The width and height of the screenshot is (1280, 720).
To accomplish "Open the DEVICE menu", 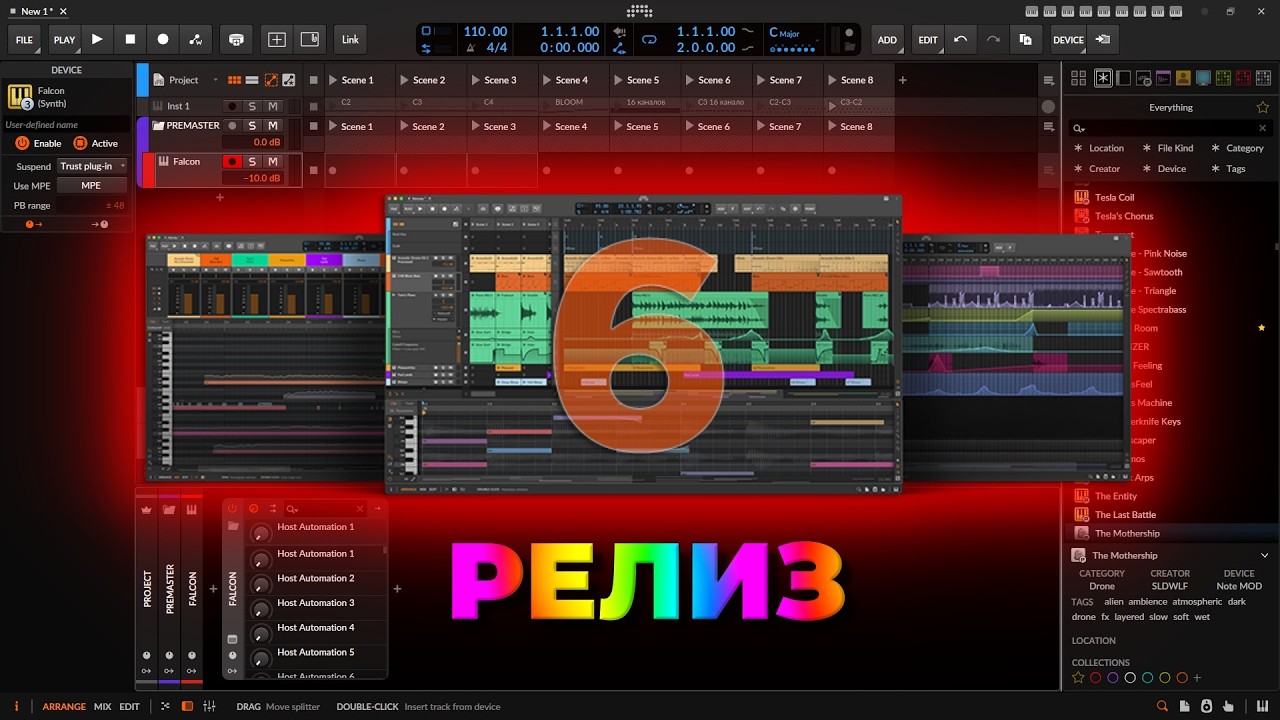I will pyautogui.click(x=1068, y=40).
